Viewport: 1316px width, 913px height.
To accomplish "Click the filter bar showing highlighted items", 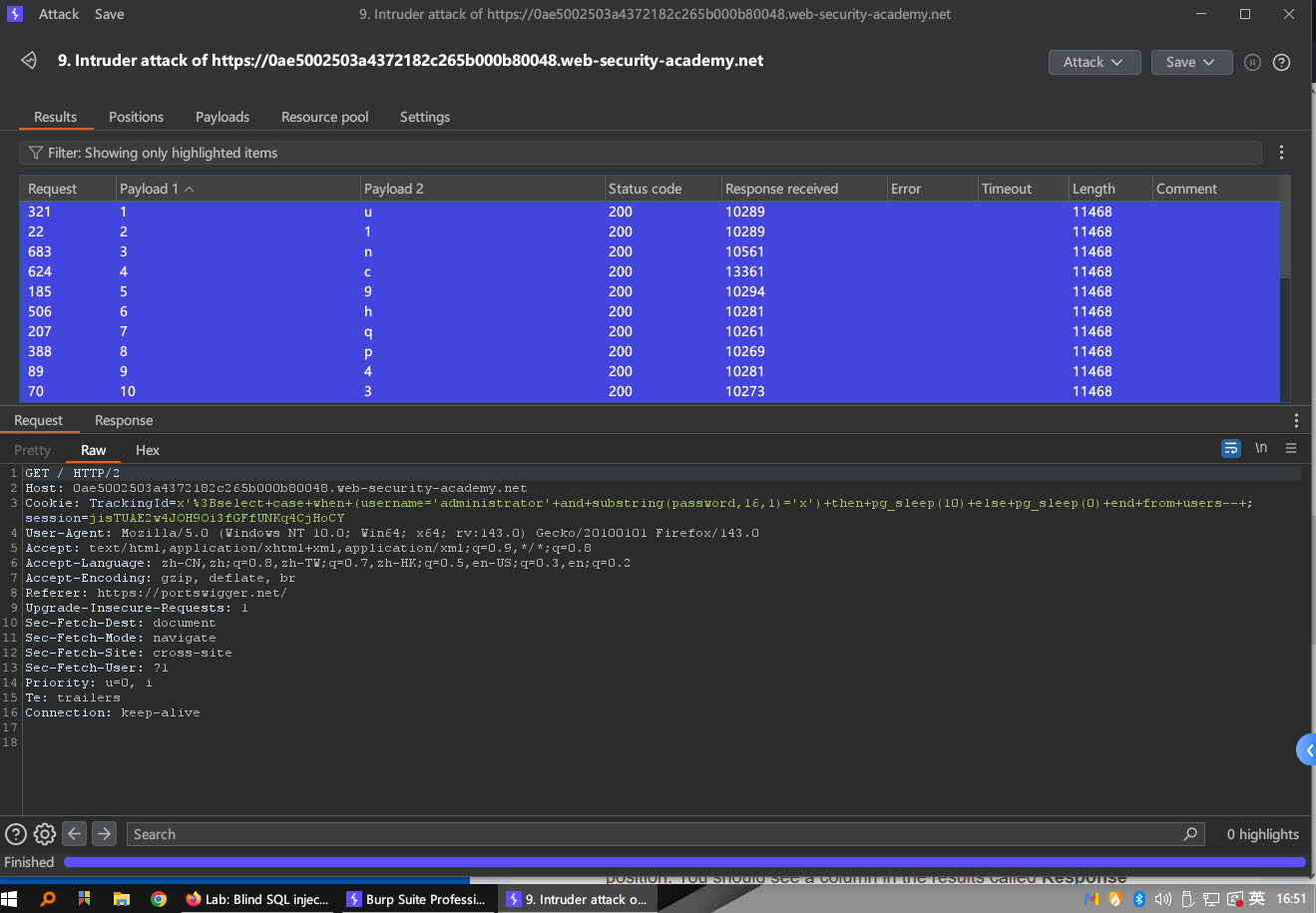I will click(x=641, y=153).
